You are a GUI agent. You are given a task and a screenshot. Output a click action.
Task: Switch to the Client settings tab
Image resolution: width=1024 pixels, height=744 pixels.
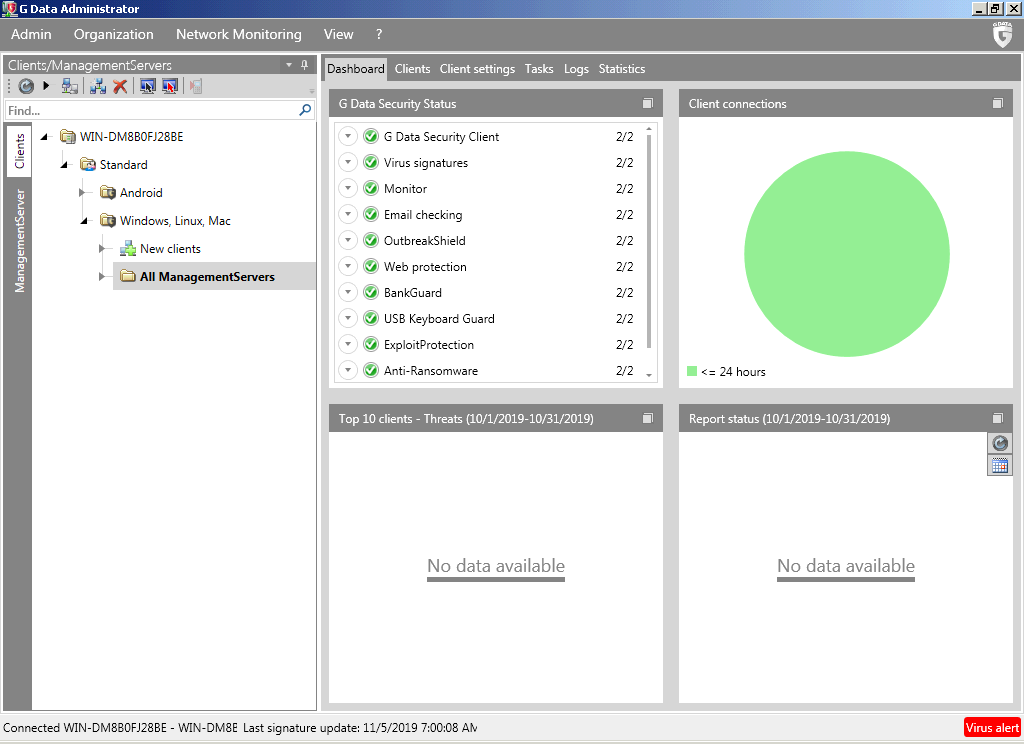point(477,69)
